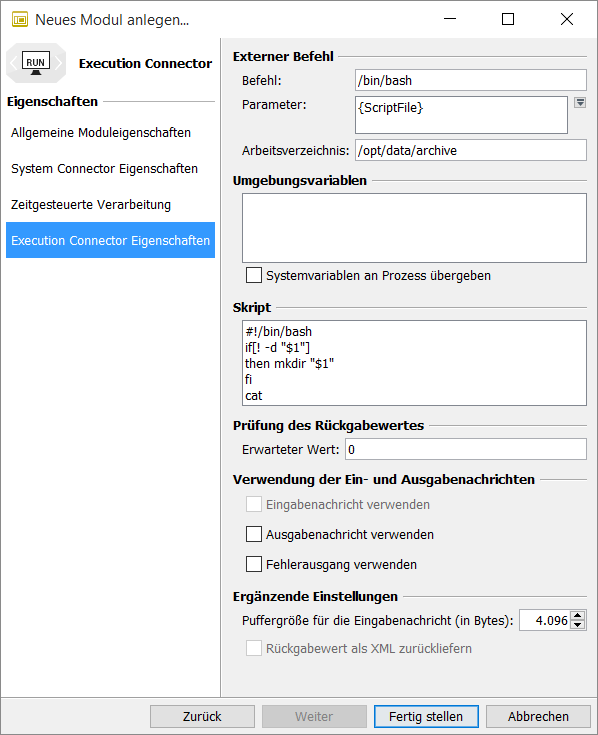This screenshot has width=598, height=735.
Task: Close the Neues Modul anlegen dialog
Action: click(x=567, y=19)
